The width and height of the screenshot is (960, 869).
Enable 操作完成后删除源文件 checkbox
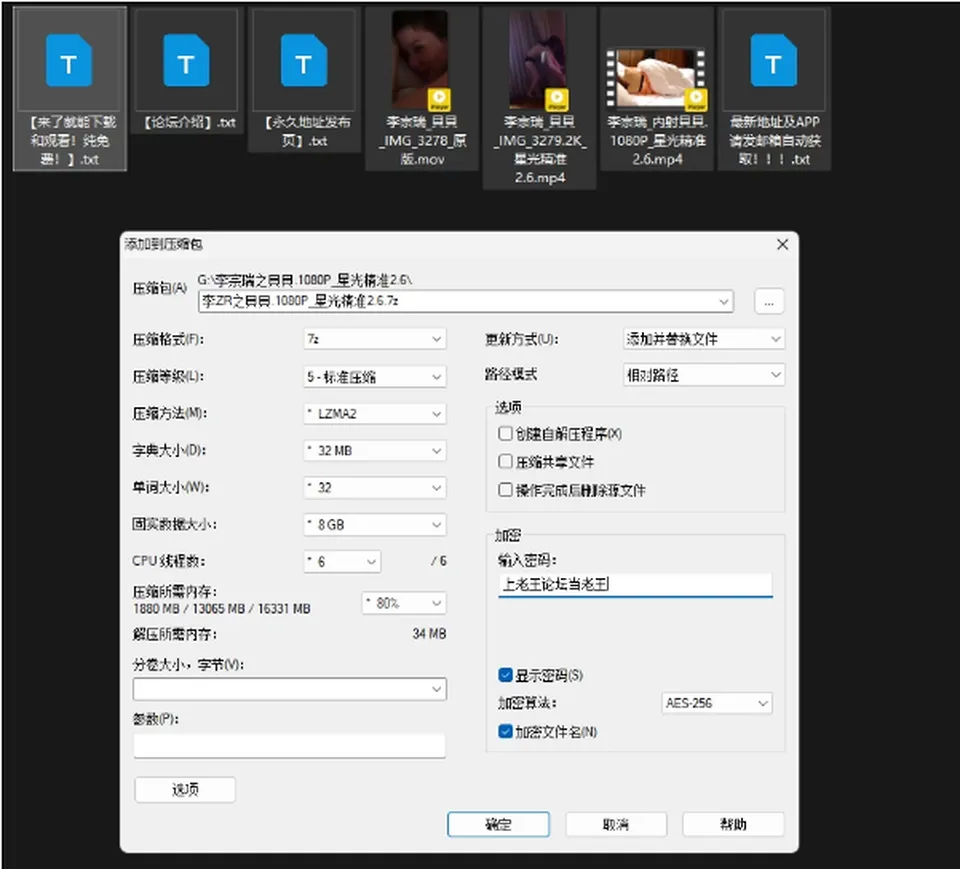tap(505, 490)
